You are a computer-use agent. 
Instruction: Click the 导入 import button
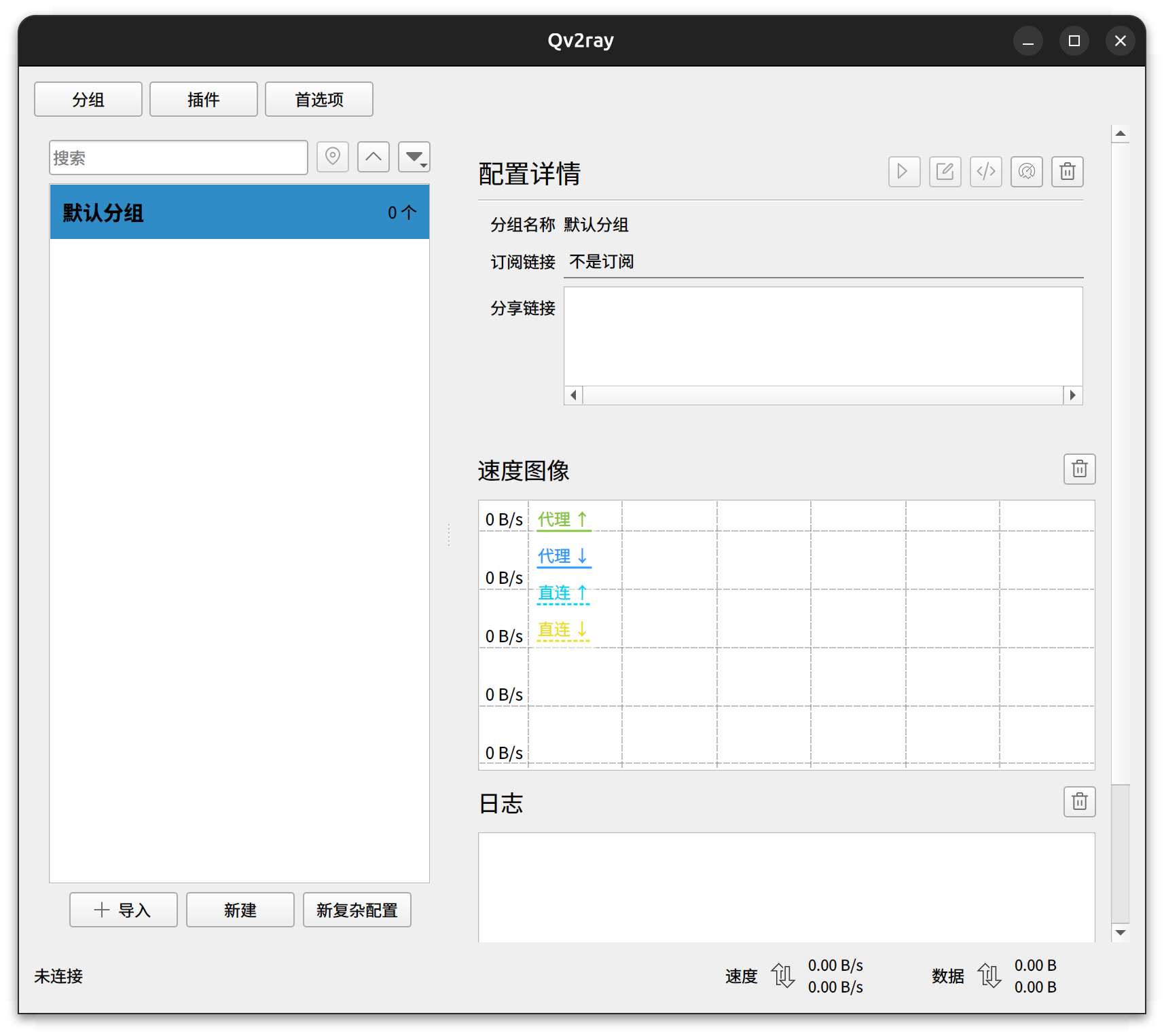pyautogui.click(x=124, y=910)
